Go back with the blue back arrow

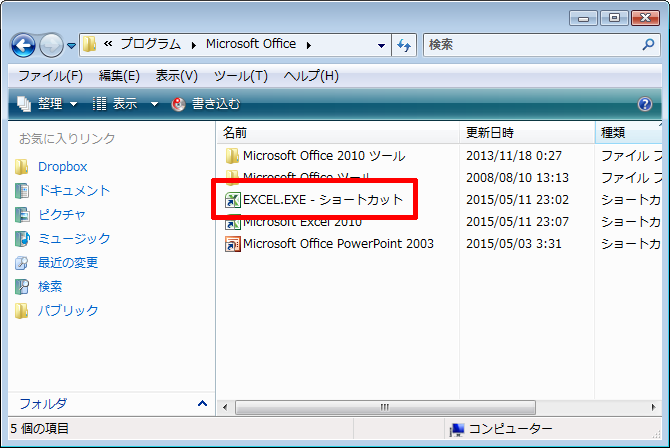23,45
